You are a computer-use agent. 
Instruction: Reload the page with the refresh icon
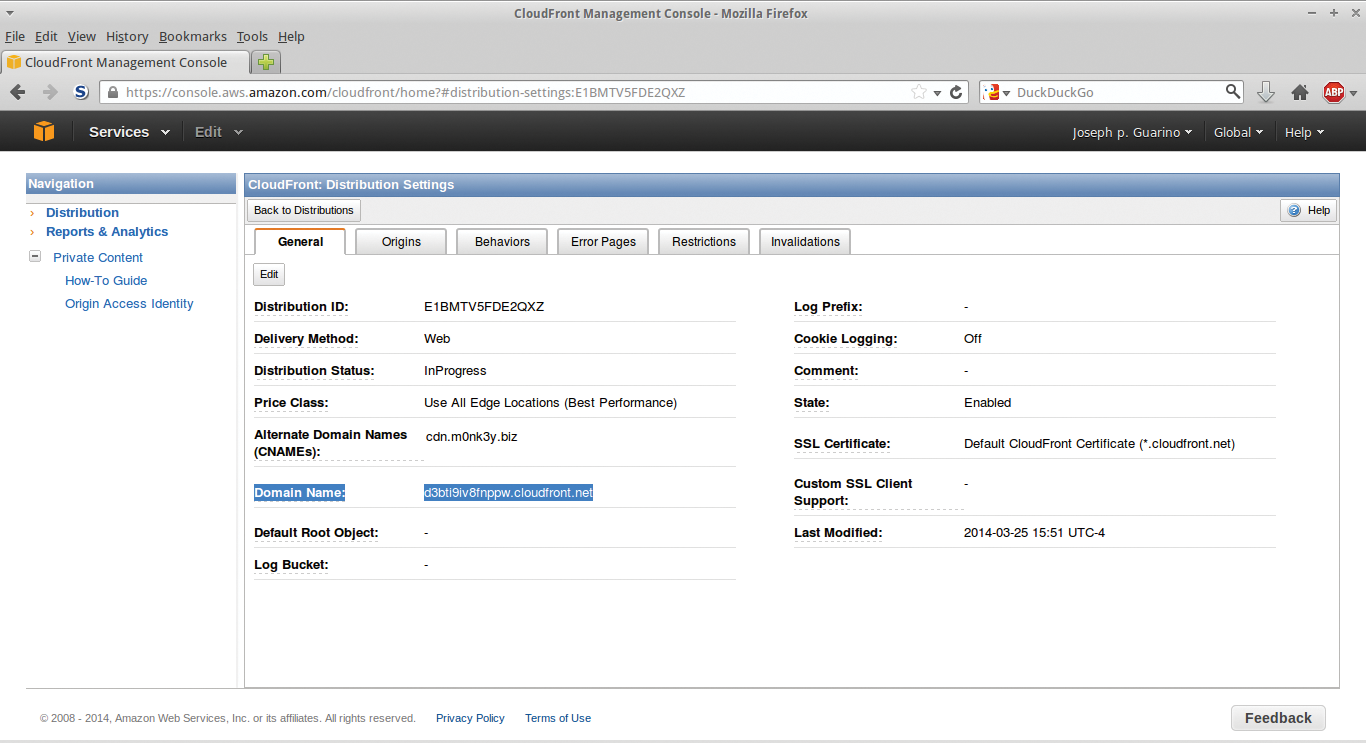tap(957, 92)
